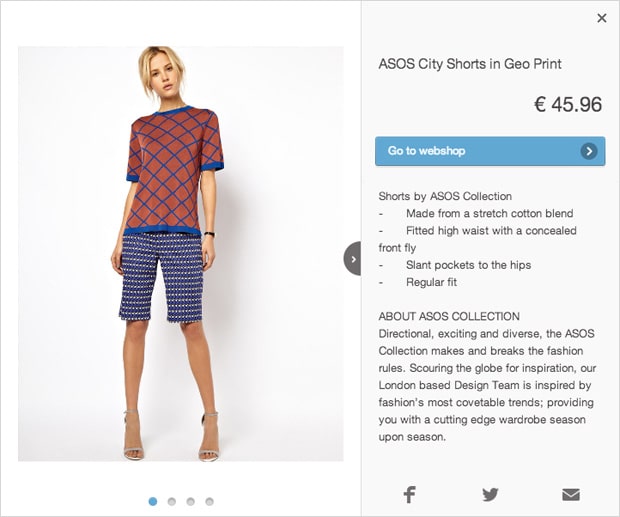Click the Shorts by ASOS Collection line

pyautogui.click(x=445, y=196)
